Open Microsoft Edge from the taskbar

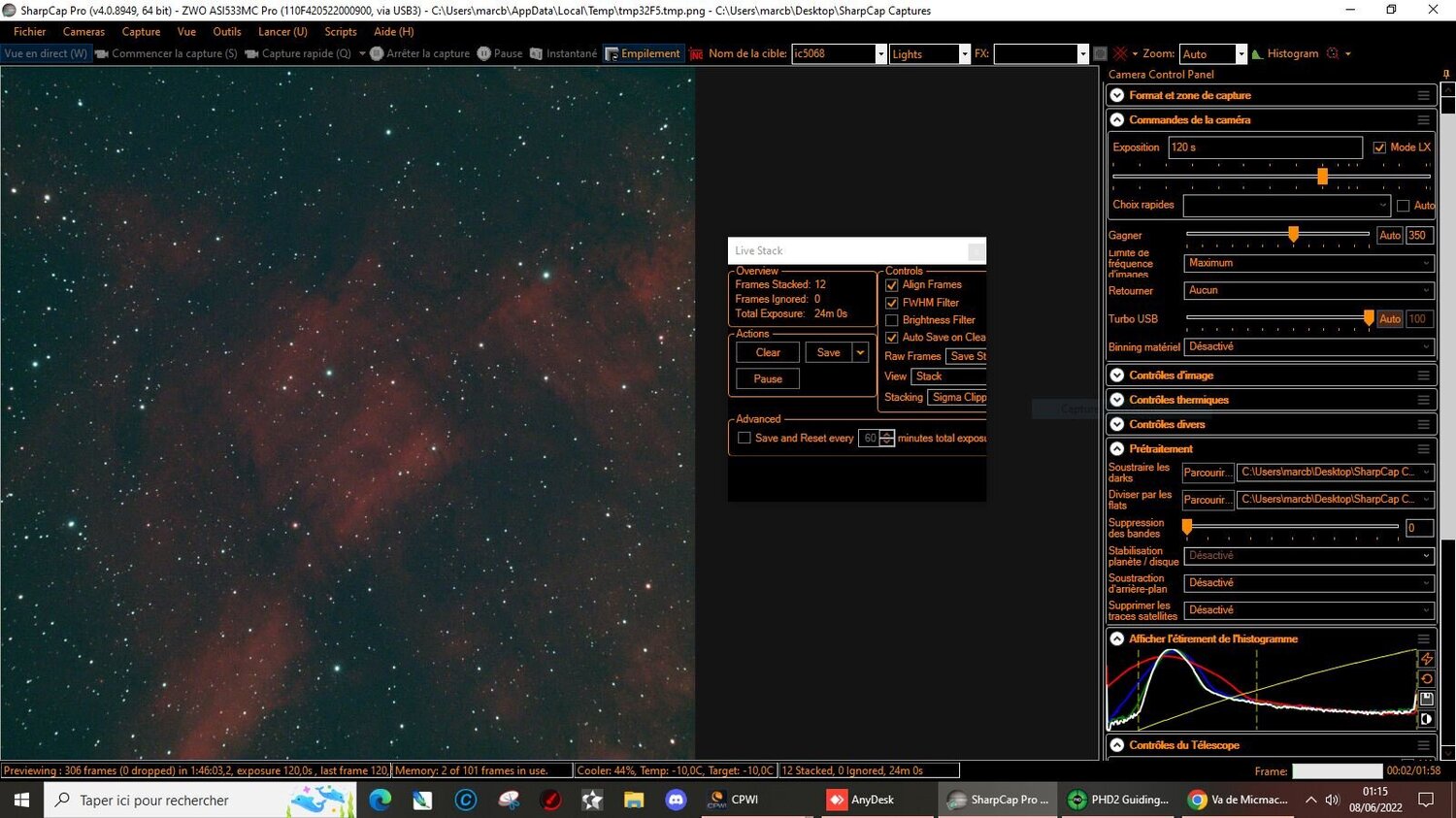pyautogui.click(x=380, y=800)
